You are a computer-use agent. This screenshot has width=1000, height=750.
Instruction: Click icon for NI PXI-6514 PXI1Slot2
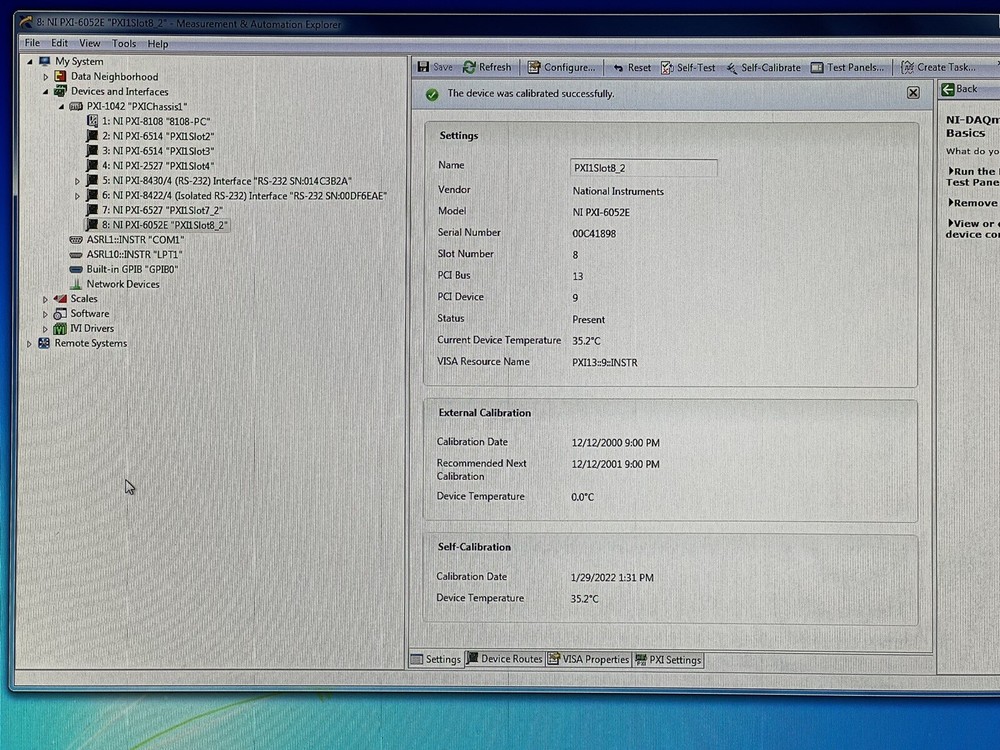coord(92,136)
